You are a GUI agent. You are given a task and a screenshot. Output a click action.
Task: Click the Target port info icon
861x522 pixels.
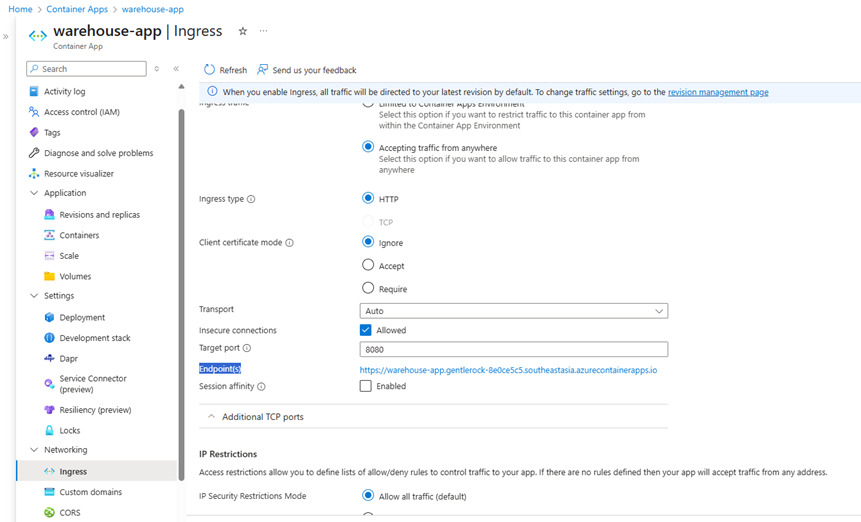247,348
